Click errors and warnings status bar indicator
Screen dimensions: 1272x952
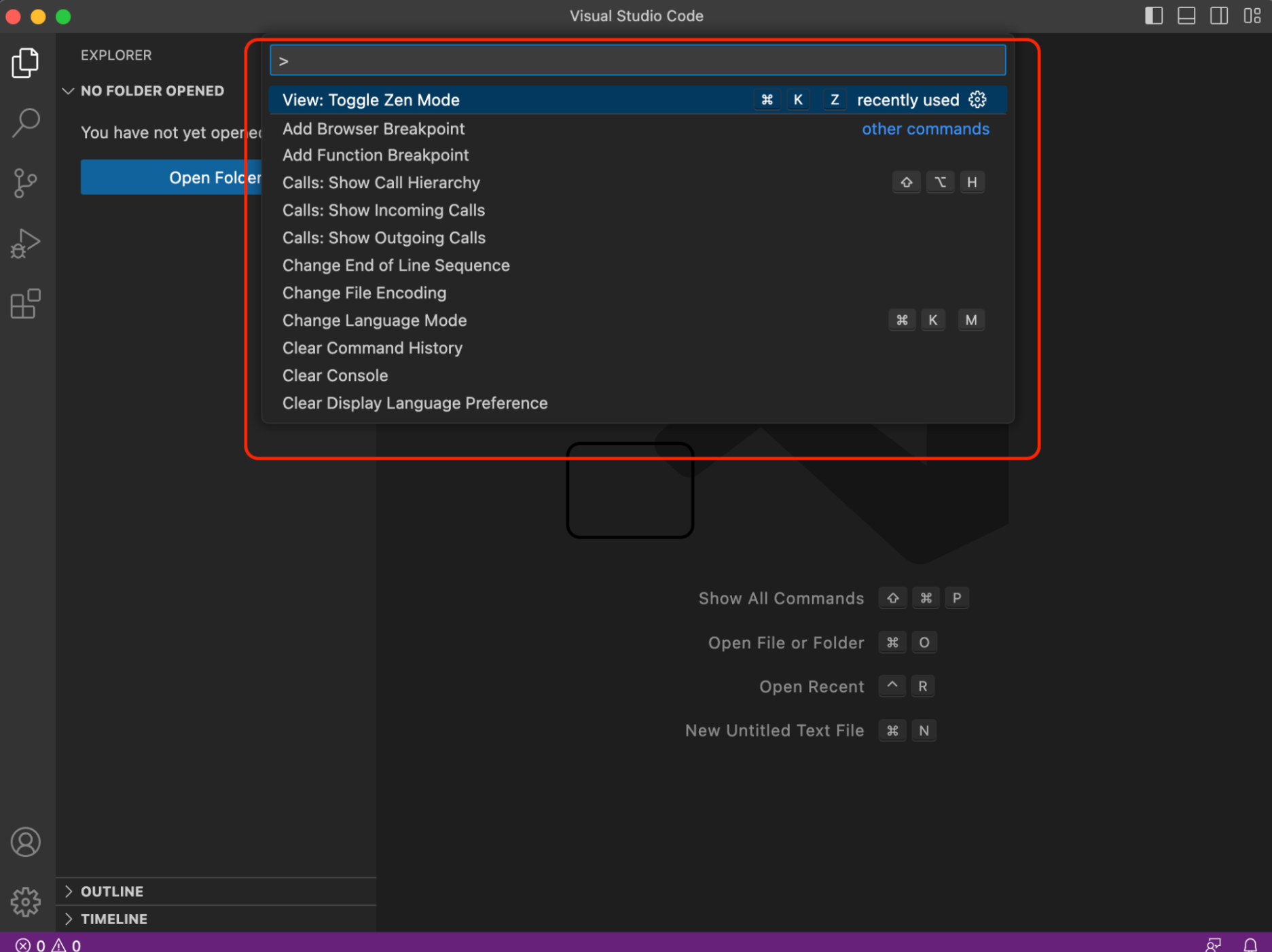[48, 945]
